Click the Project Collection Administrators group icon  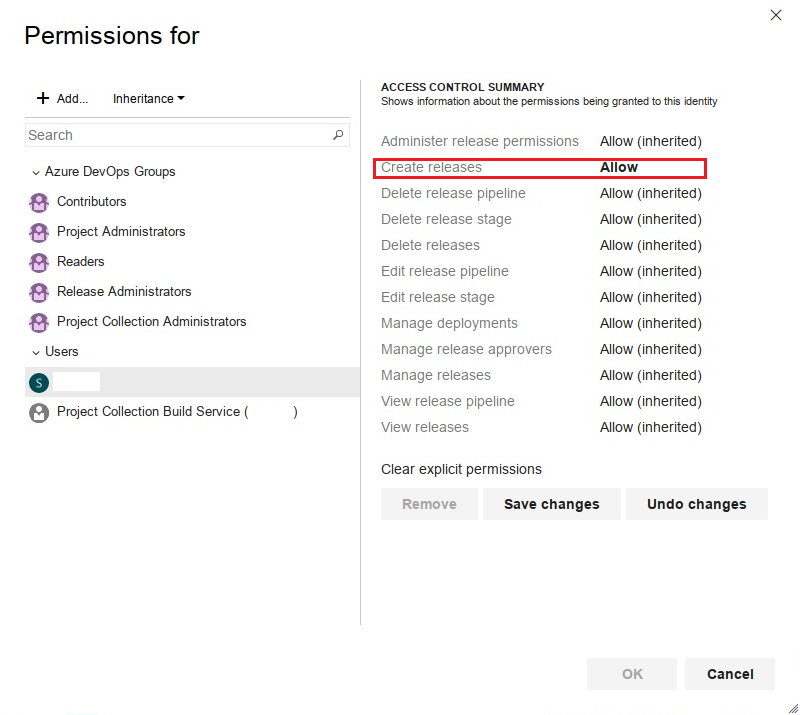click(x=39, y=322)
